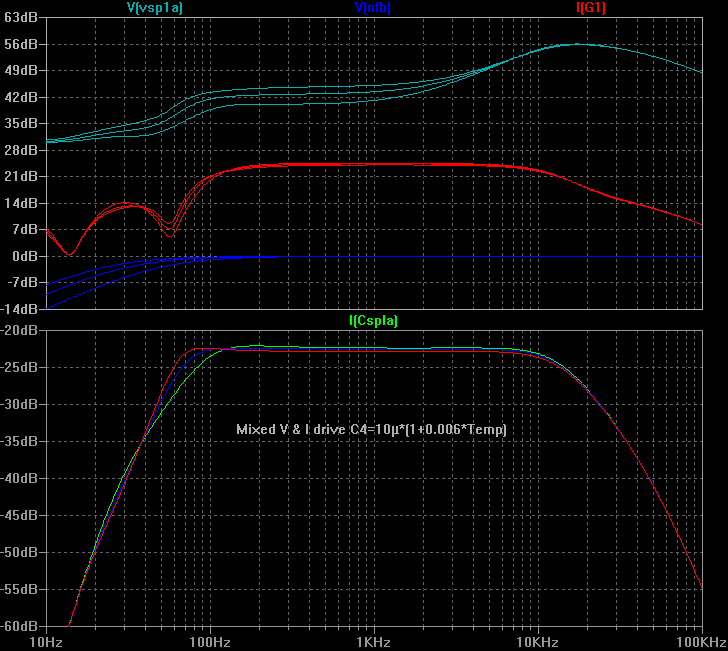
Task: Click the -14dB axis label
Action: (x=19, y=309)
